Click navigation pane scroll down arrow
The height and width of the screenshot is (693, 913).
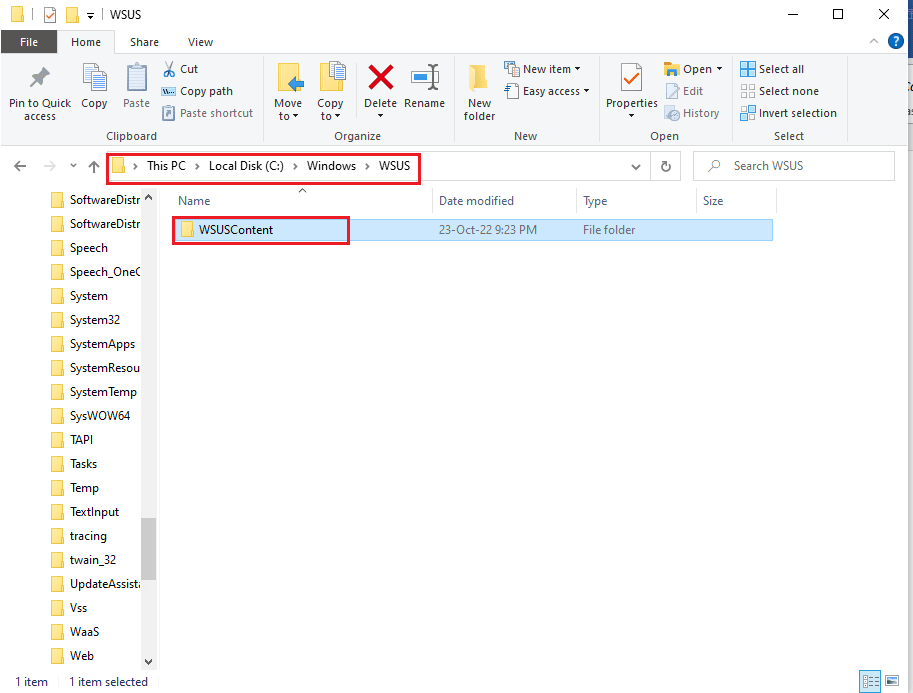tap(148, 662)
